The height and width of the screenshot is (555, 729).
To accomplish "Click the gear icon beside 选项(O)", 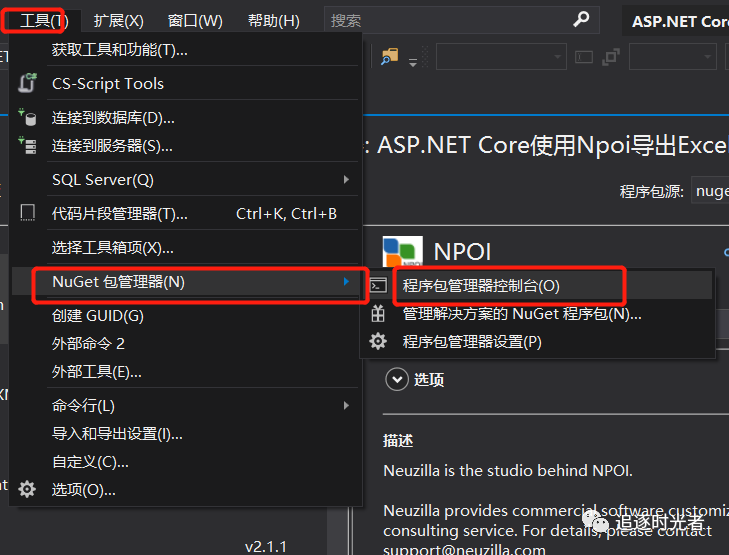I will 28,489.
